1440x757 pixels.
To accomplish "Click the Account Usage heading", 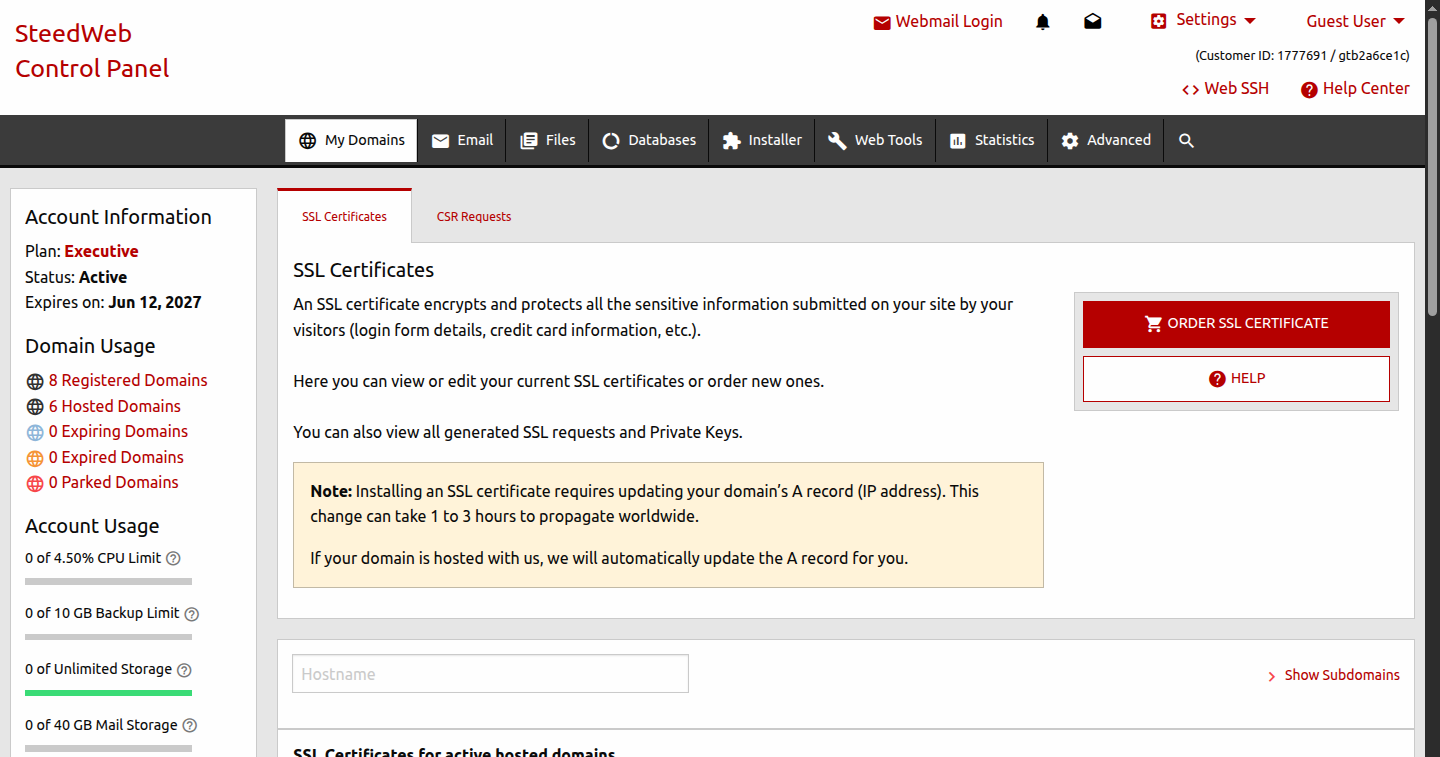I will pos(92,526).
